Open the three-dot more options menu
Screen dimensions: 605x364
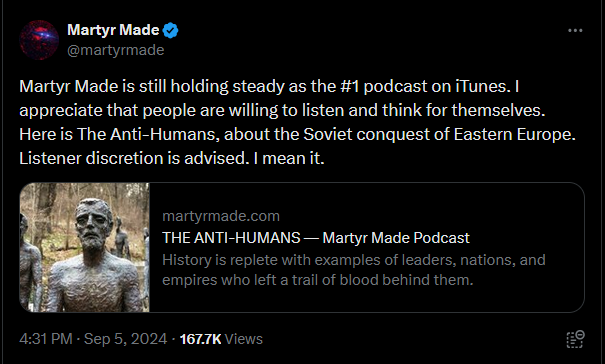(x=575, y=30)
